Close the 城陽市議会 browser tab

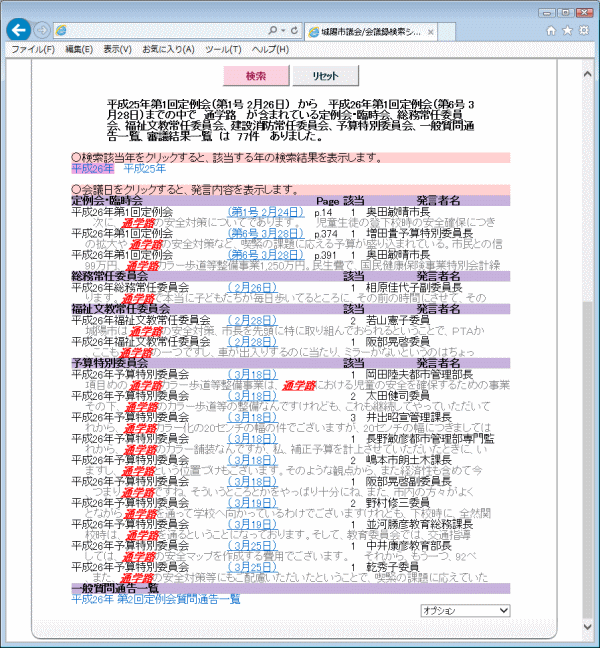pos(430,32)
